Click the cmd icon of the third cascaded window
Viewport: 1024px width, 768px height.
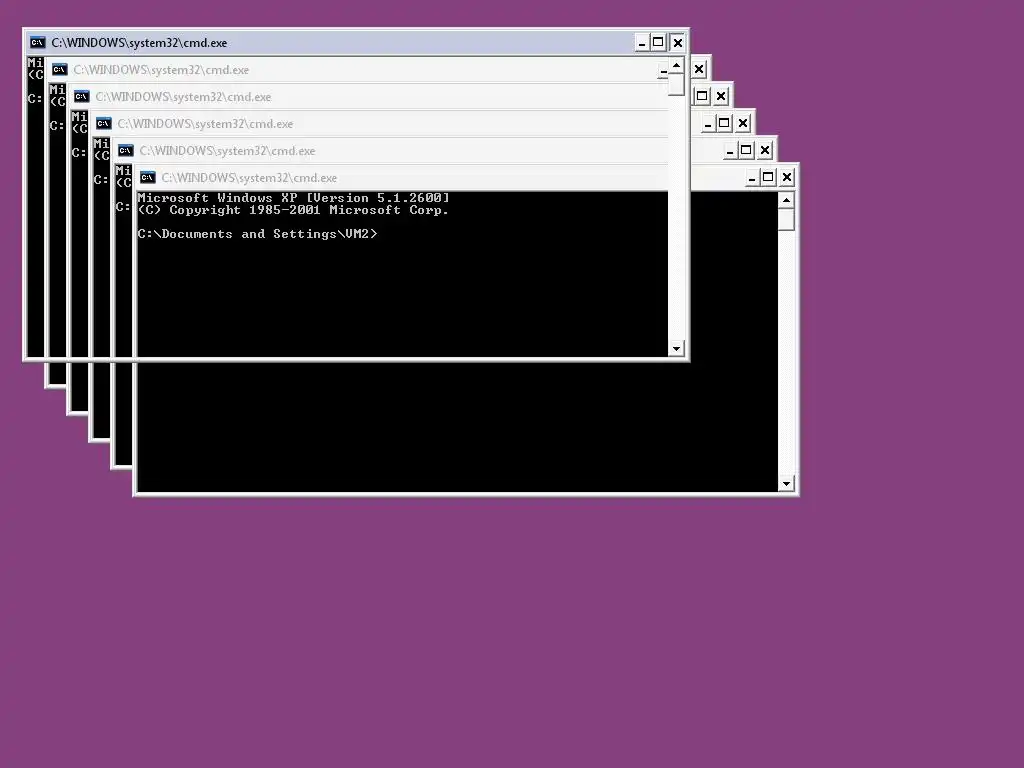coord(82,97)
